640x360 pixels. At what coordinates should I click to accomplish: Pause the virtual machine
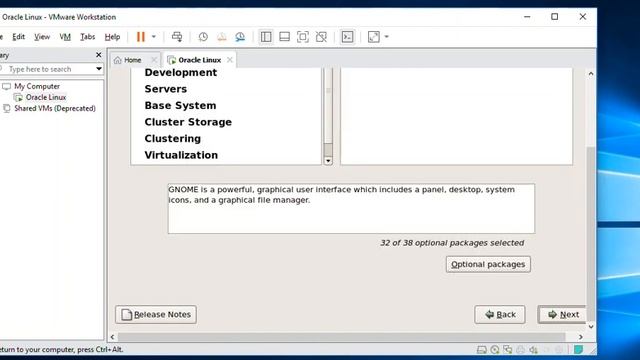click(141, 37)
